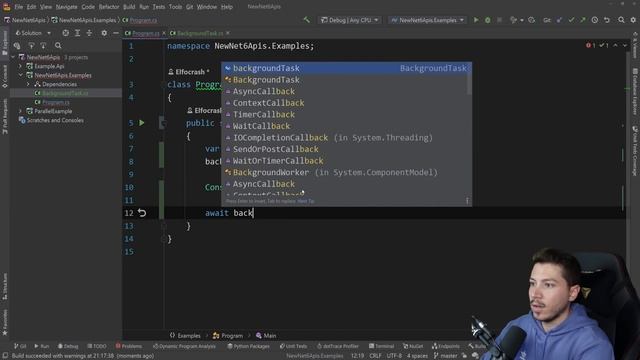This screenshot has width=640, height=360.
Task: Collapse the NewNet6Apis.Examples project node
Action: [20, 75]
